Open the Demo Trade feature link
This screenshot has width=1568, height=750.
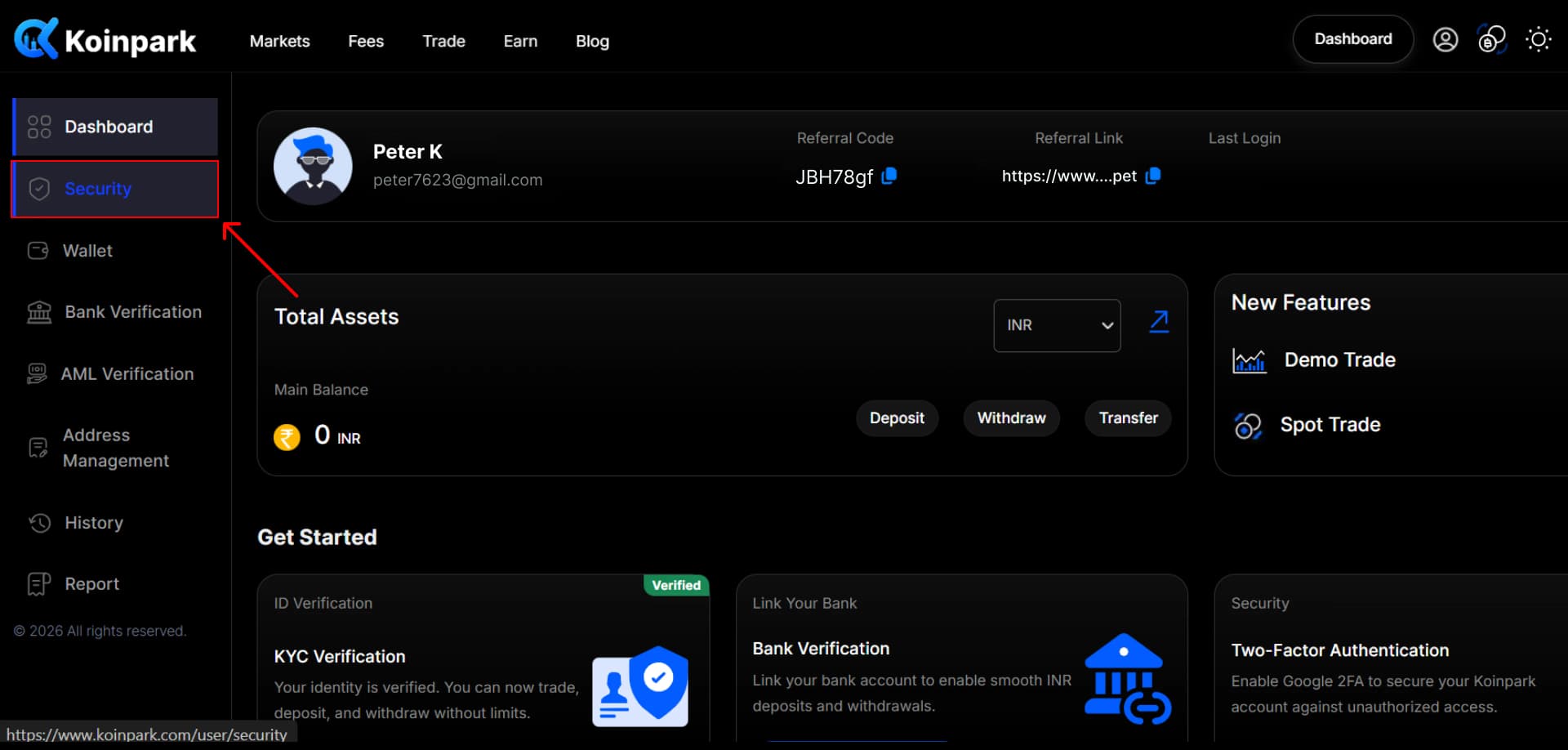[x=1339, y=360]
